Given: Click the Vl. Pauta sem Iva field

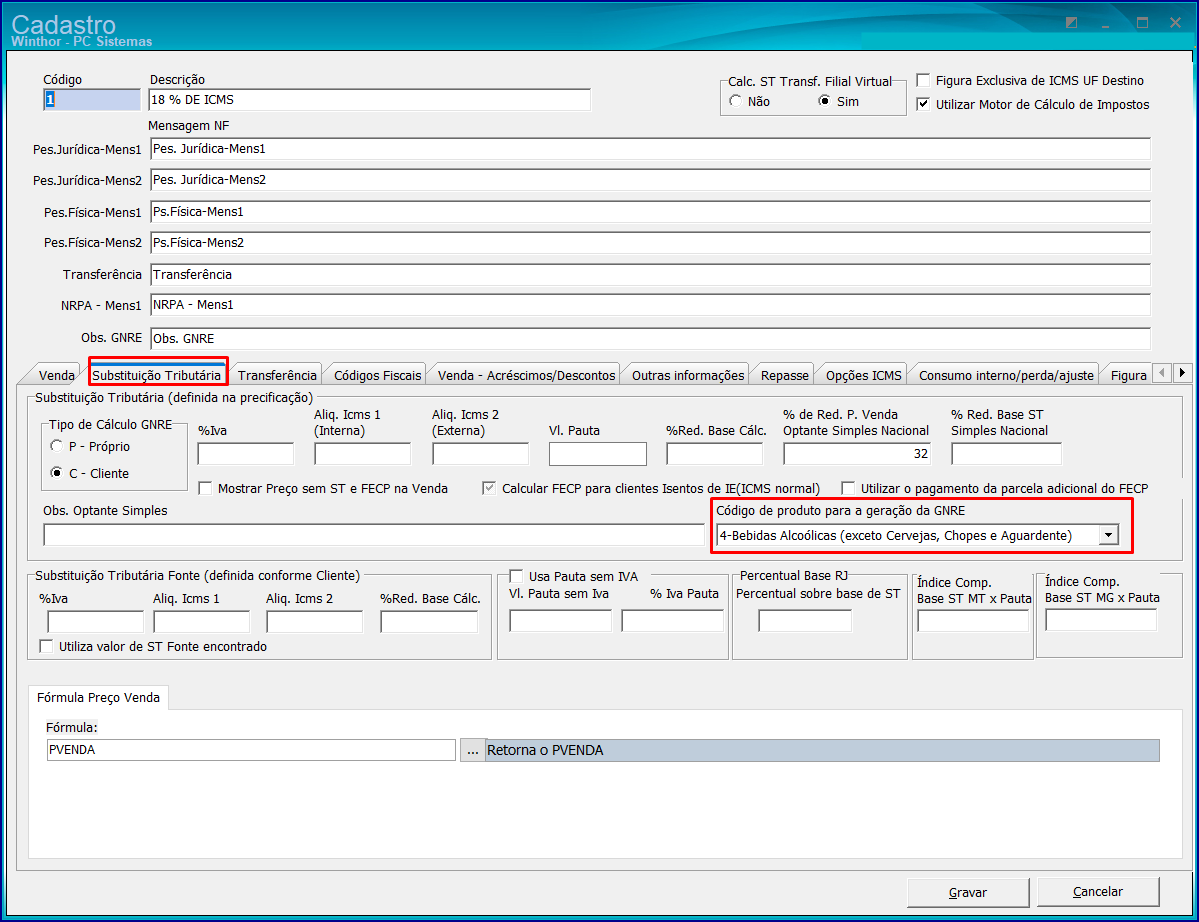Looking at the screenshot, I should click(561, 621).
